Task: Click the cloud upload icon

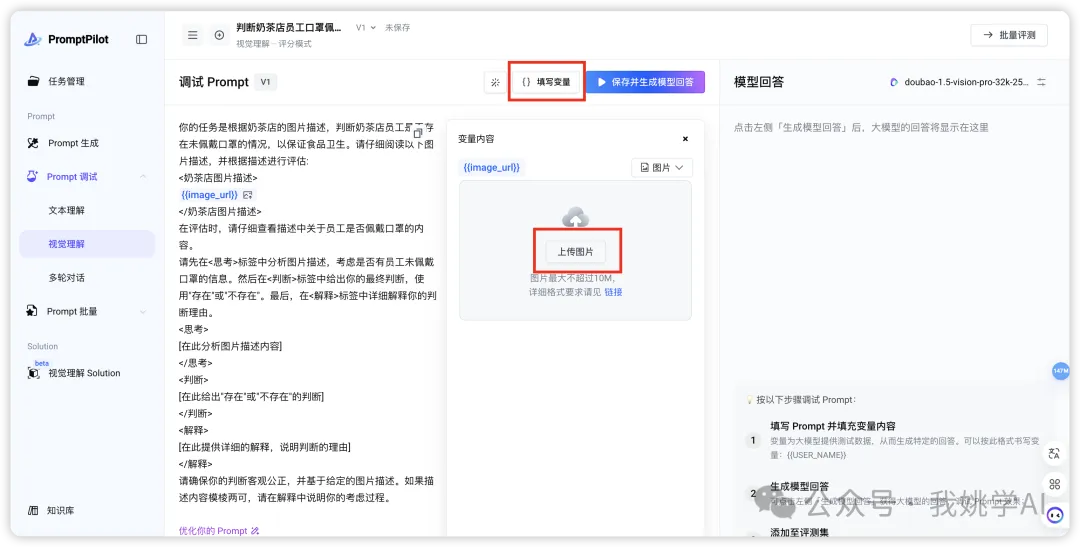Action: 576,218
